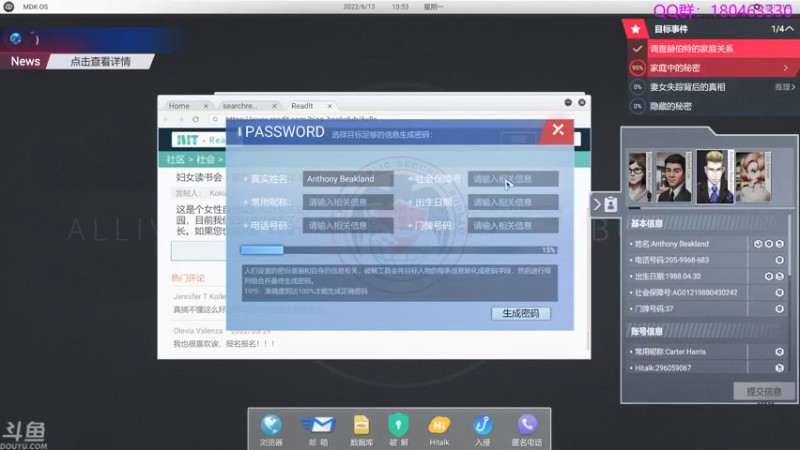This screenshot has height=450, width=800.
Task: Select the 隐藏的秘密 objective
Action: (714, 106)
